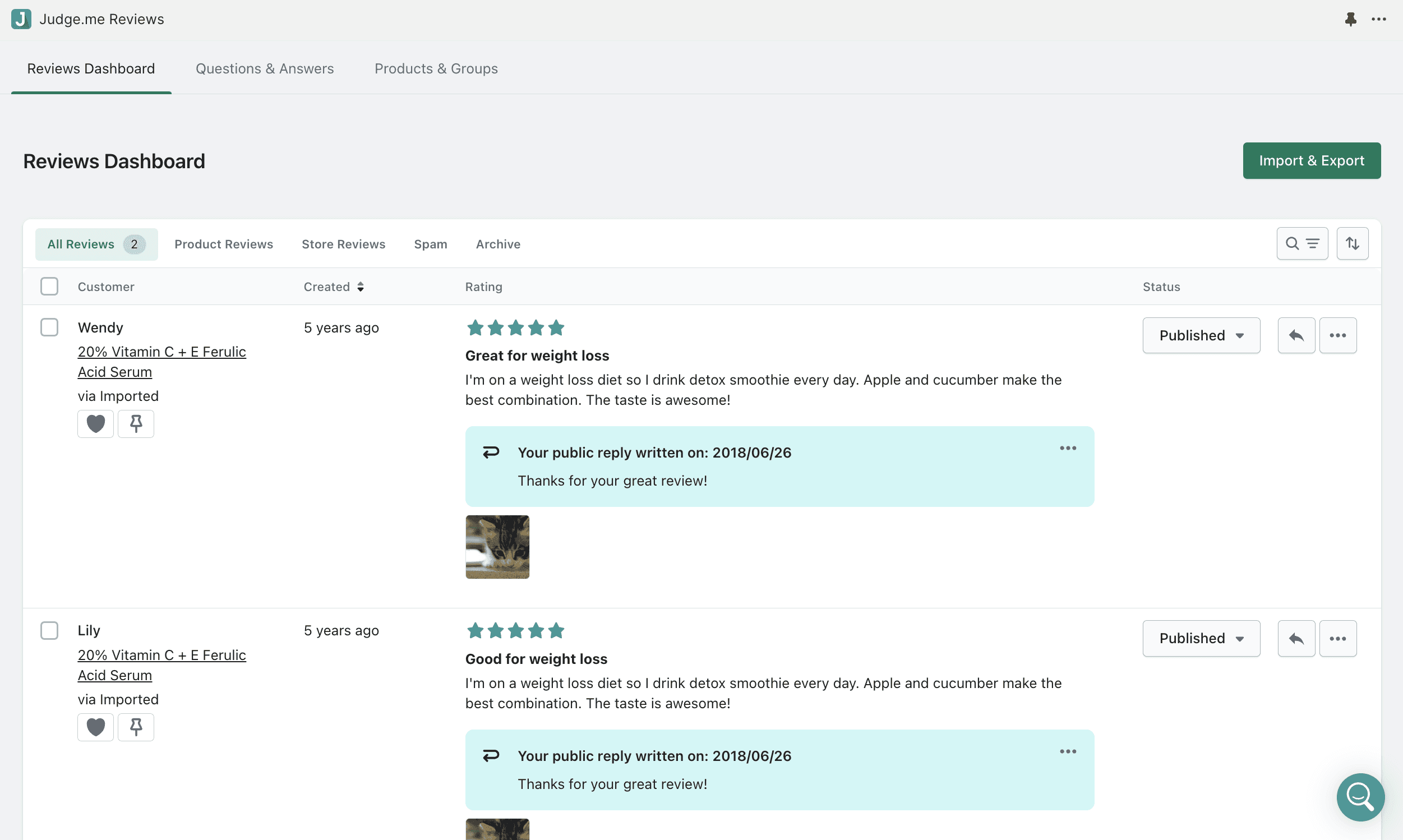This screenshot has width=1403, height=840.
Task: Pin the Judge.me app using top pin icon
Action: [x=1350, y=19]
